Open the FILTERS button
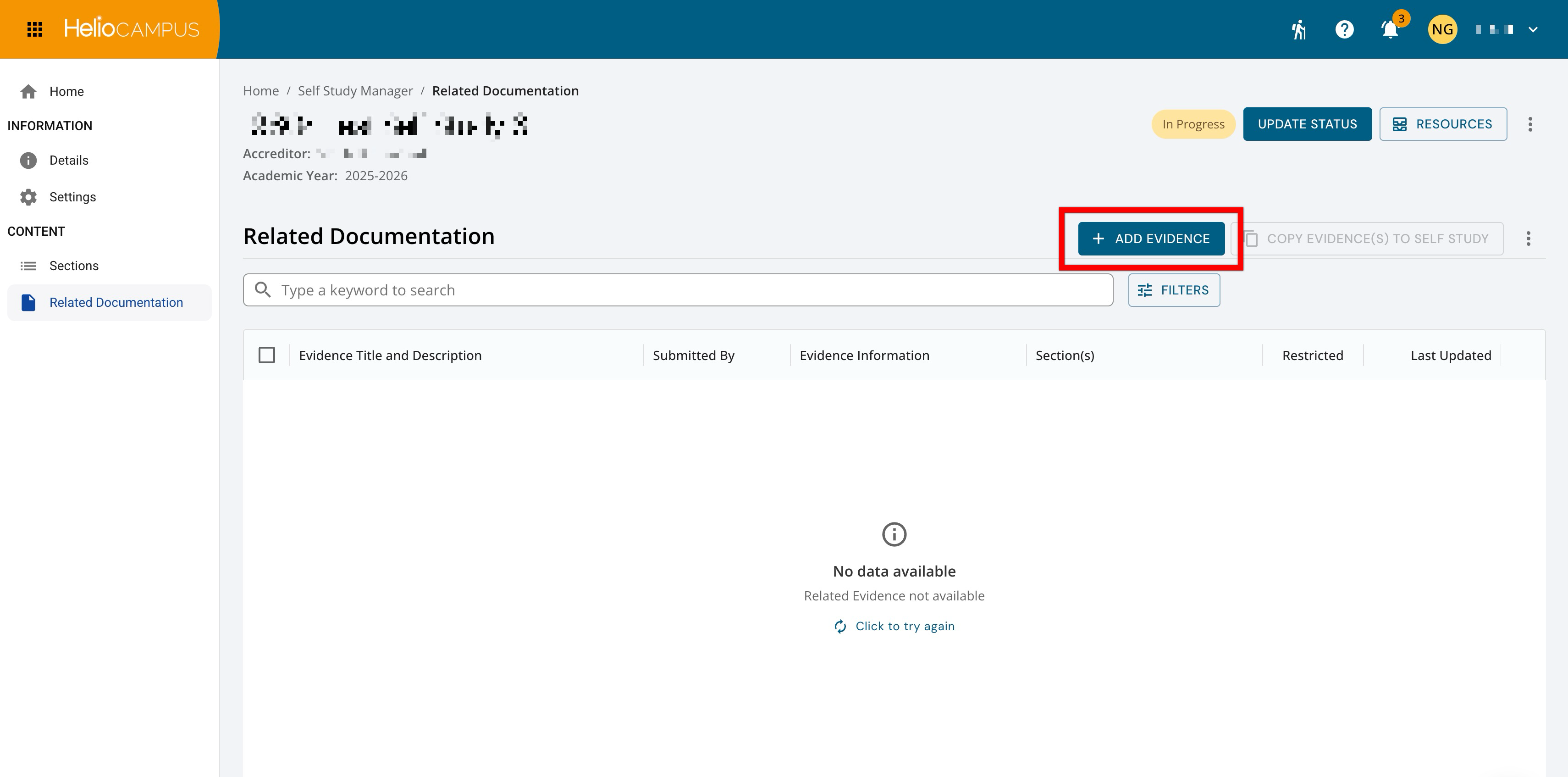The width and height of the screenshot is (1568, 777). click(1174, 290)
